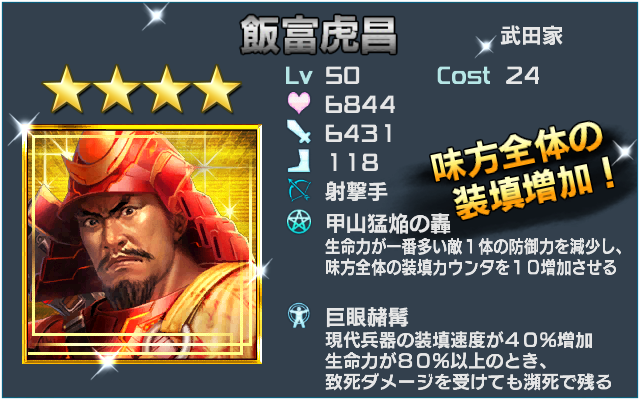640x400 pixels.
Task: Click the HP value 6844
Action: point(360,104)
